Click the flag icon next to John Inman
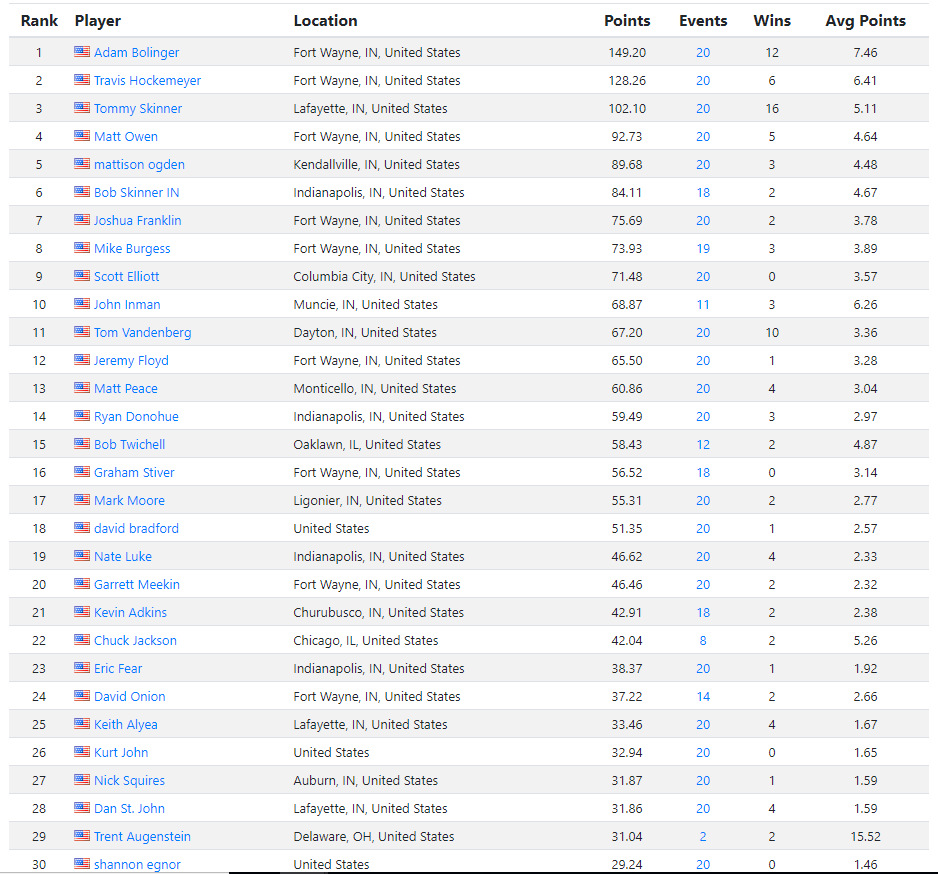 coord(82,304)
